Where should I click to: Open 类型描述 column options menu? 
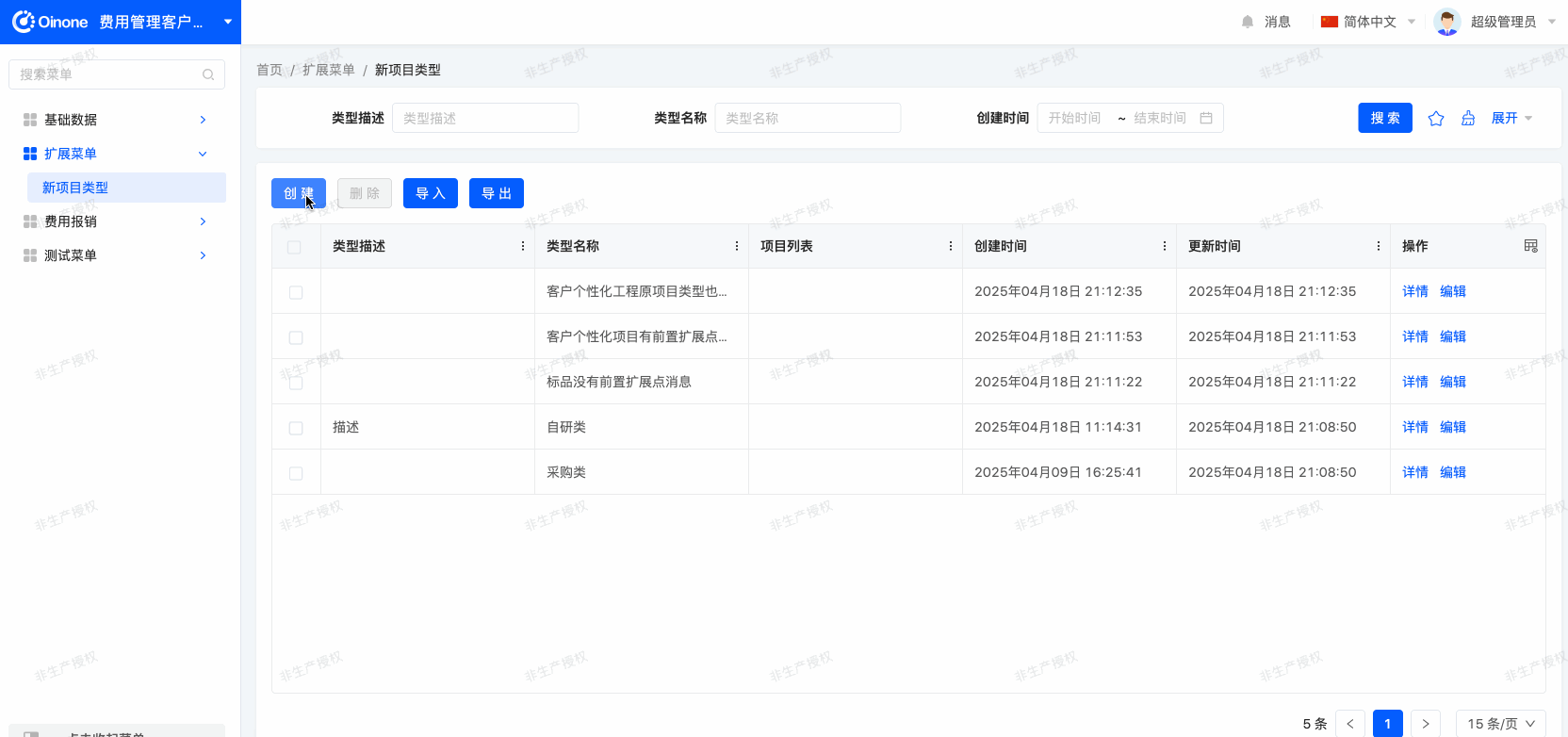tap(523, 246)
